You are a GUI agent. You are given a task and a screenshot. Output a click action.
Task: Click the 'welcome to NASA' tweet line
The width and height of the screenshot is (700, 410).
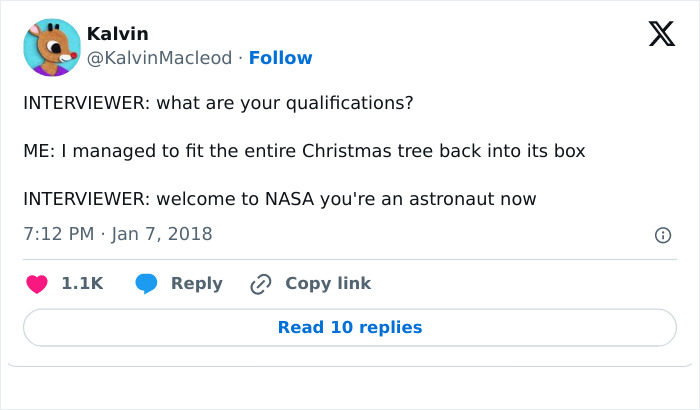click(x=280, y=198)
